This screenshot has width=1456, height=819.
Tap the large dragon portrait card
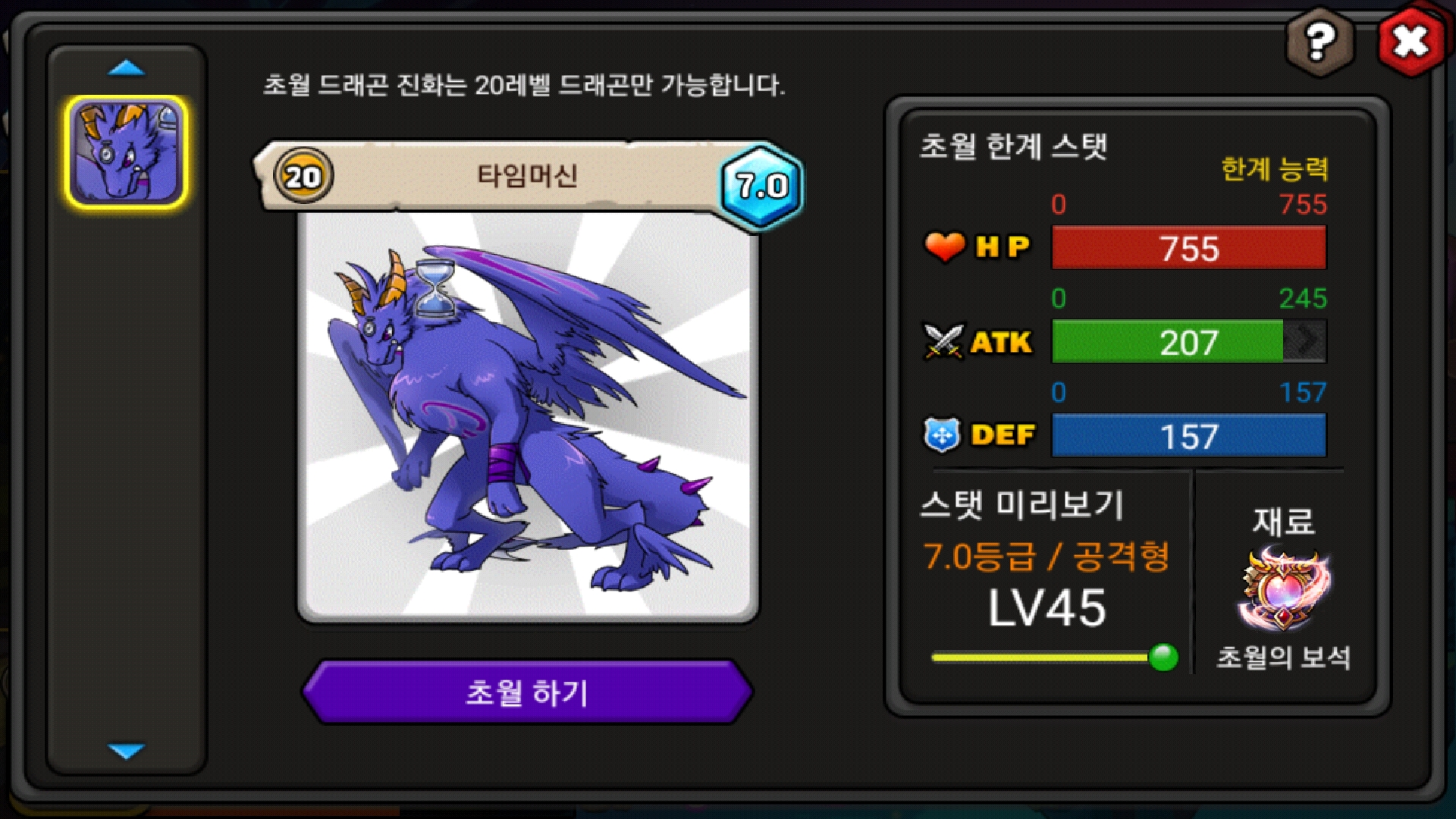point(528,416)
